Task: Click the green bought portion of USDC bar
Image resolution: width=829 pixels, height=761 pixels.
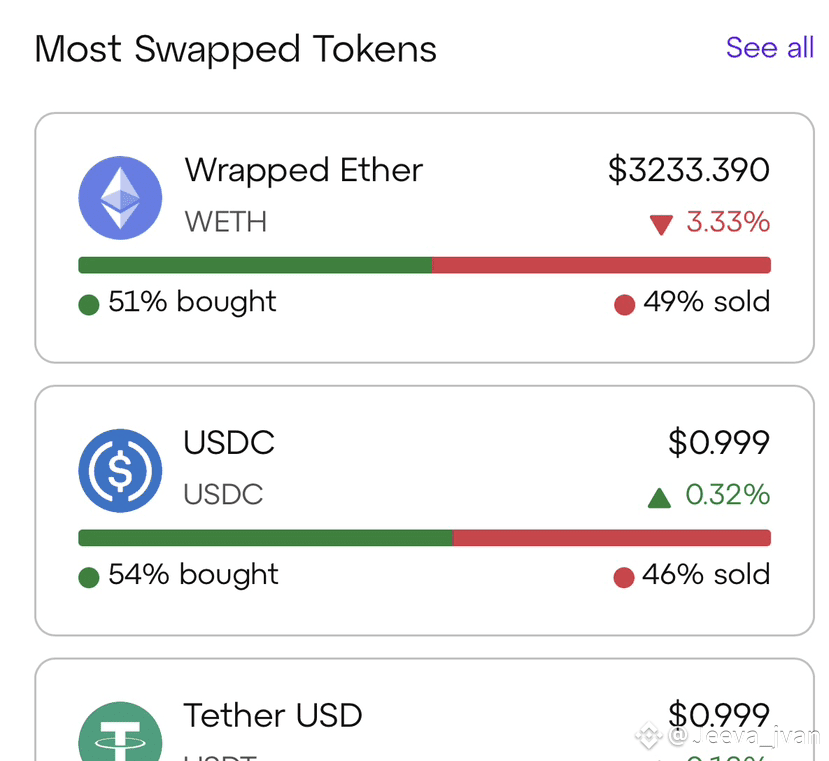Action: click(265, 538)
